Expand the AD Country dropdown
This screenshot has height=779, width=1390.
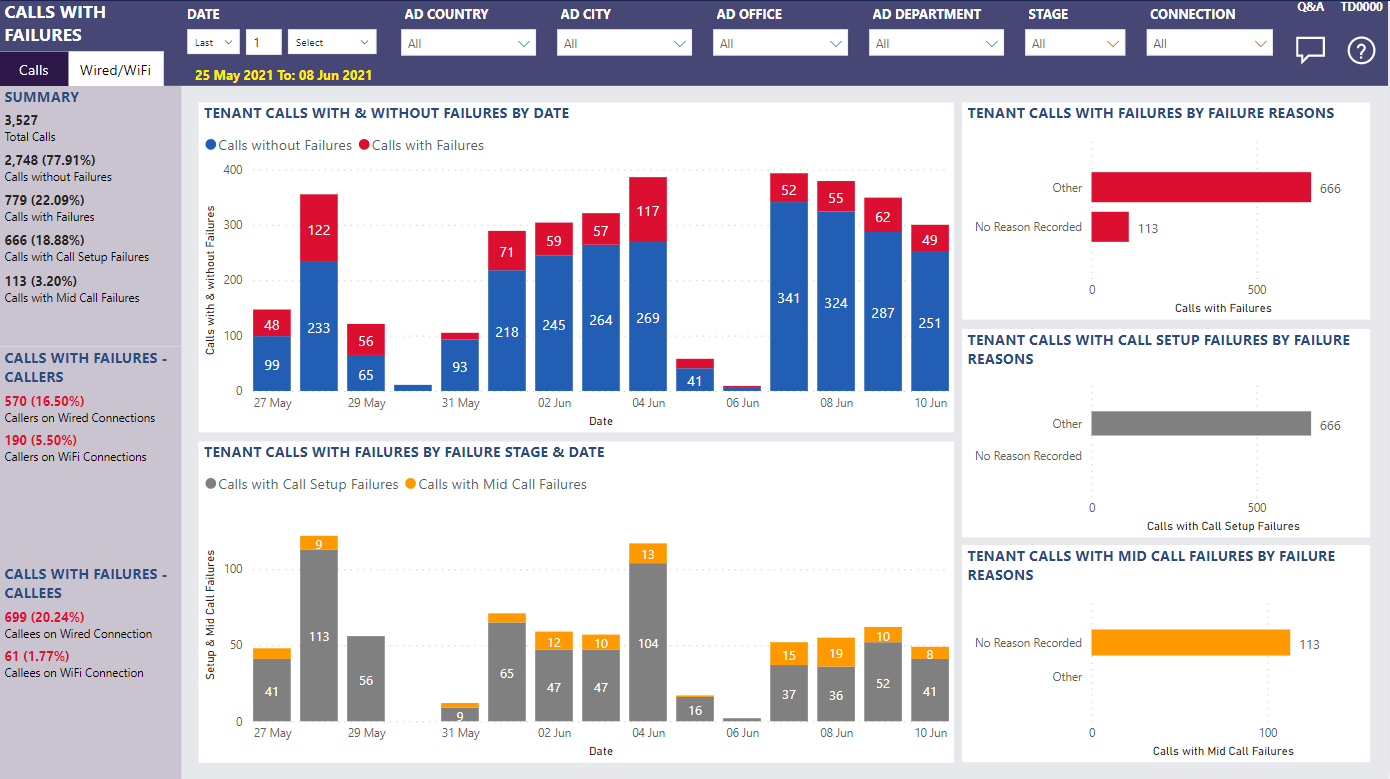pos(468,43)
